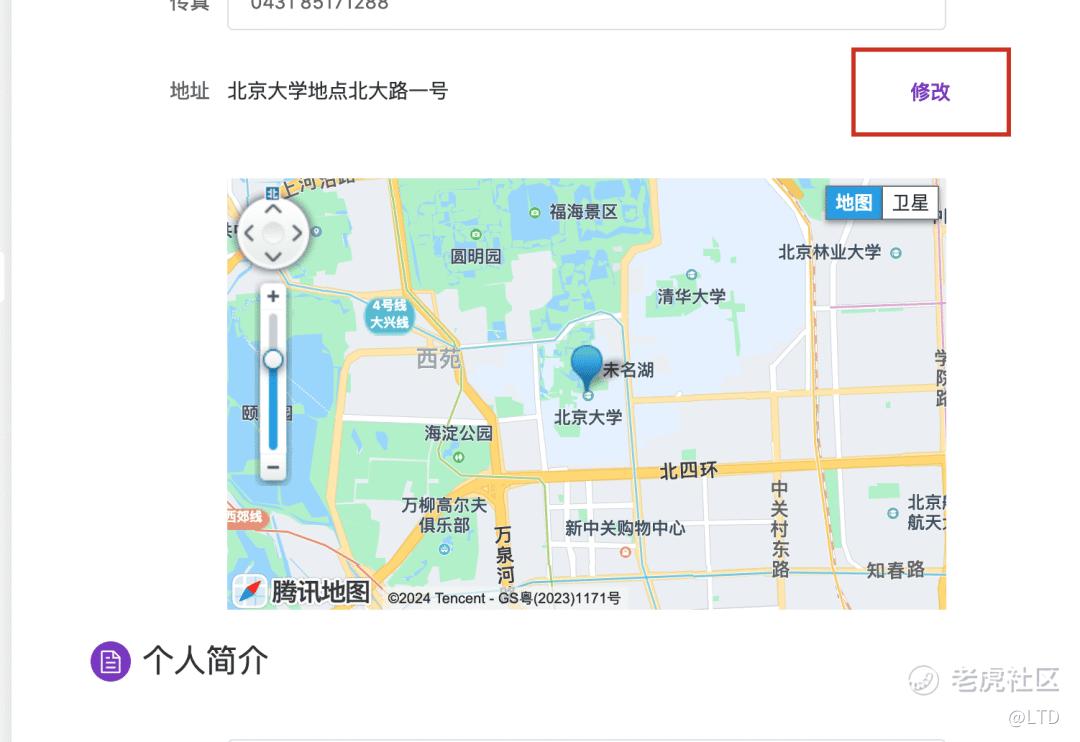
Task: Click the 腾讯地图 logo
Action: click(303, 591)
